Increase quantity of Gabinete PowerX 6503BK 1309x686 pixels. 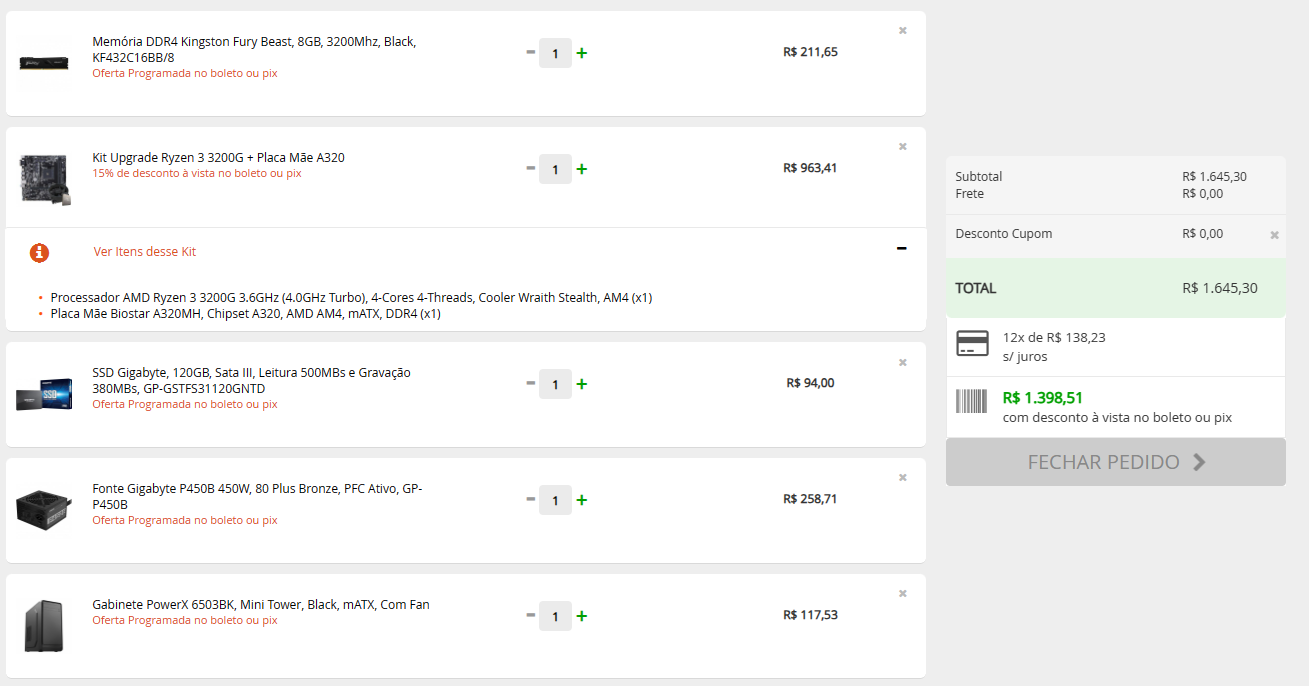click(582, 616)
